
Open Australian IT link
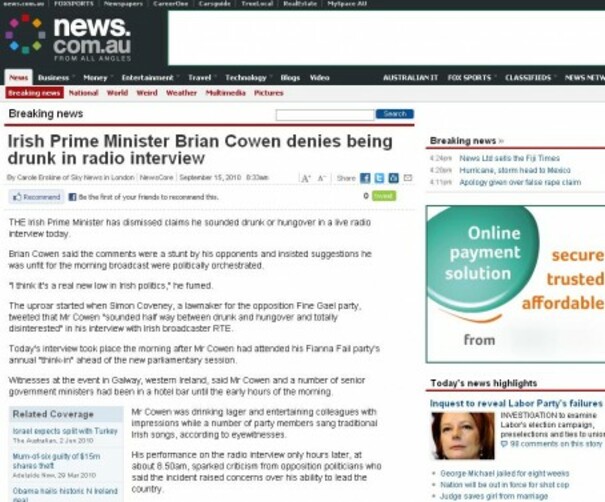click(x=411, y=78)
